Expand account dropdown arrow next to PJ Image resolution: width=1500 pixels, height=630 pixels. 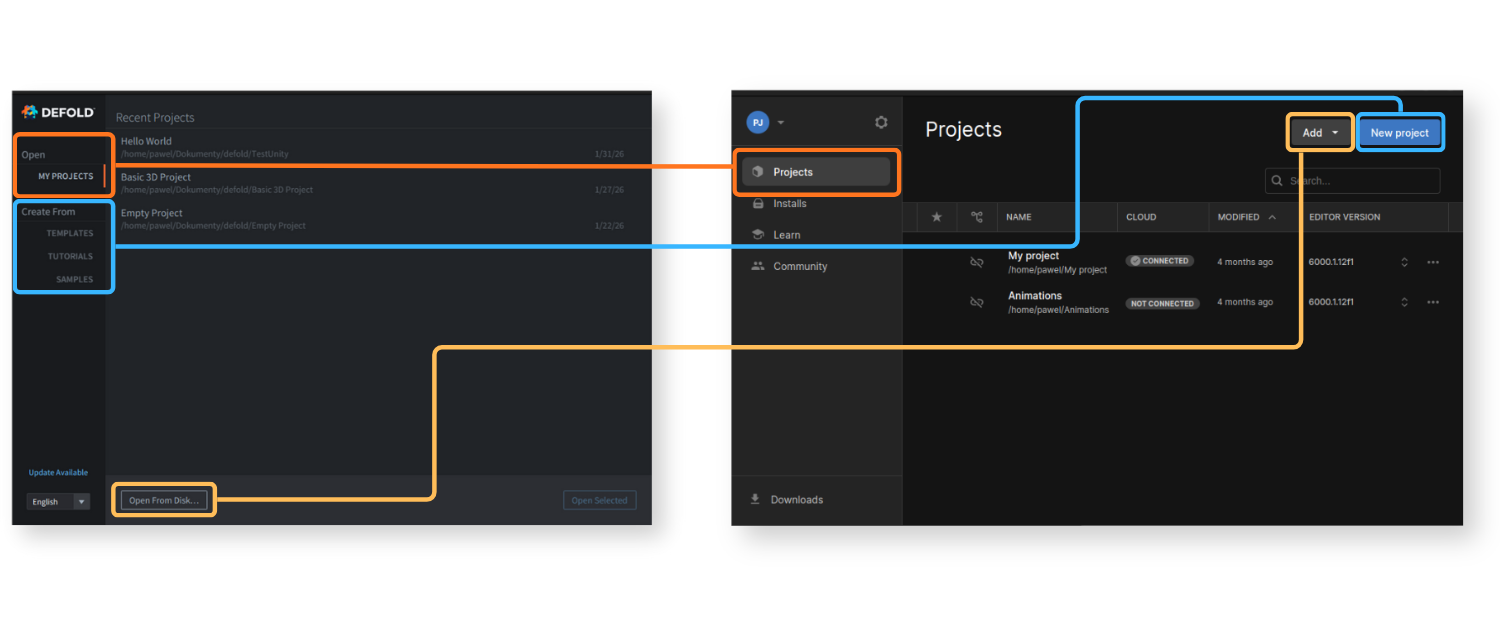[781, 123]
